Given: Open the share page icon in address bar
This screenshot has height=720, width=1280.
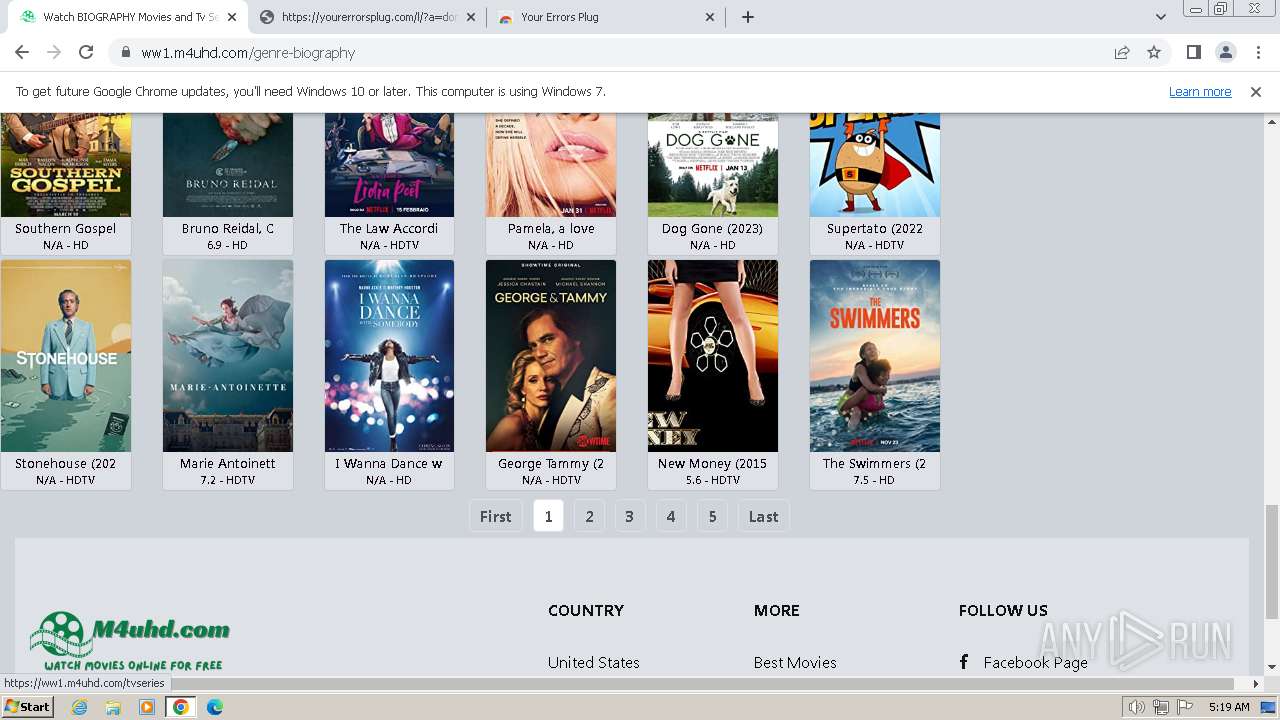Looking at the screenshot, I should tap(1122, 53).
